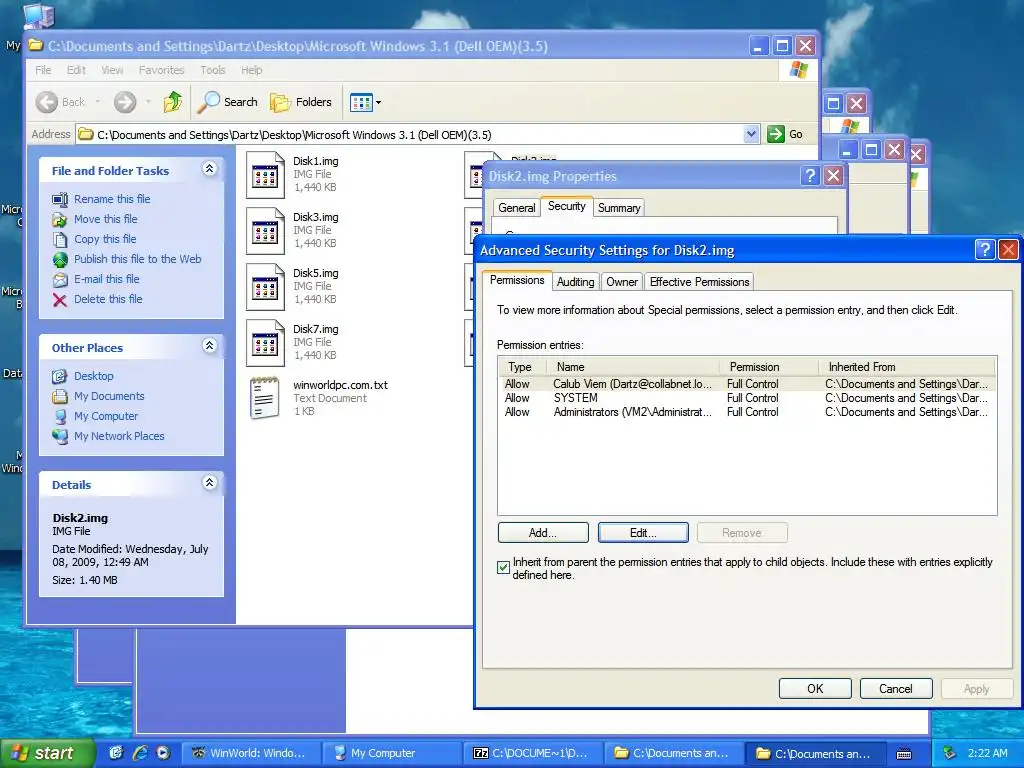
Task: Click Delete this file
Action: 108,299
